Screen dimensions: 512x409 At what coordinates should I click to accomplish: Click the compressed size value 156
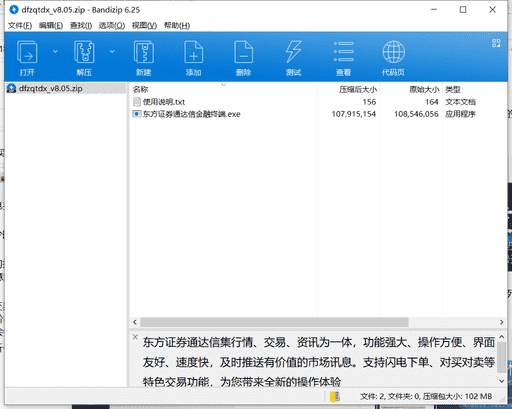(x=369, y=102)
